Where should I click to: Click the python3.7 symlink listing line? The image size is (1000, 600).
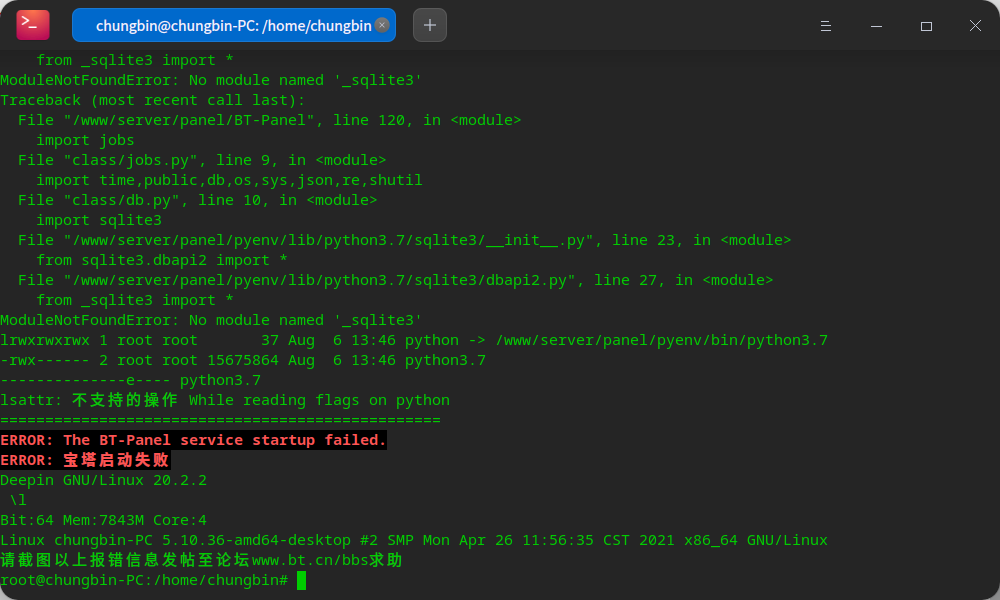point(415,340)
